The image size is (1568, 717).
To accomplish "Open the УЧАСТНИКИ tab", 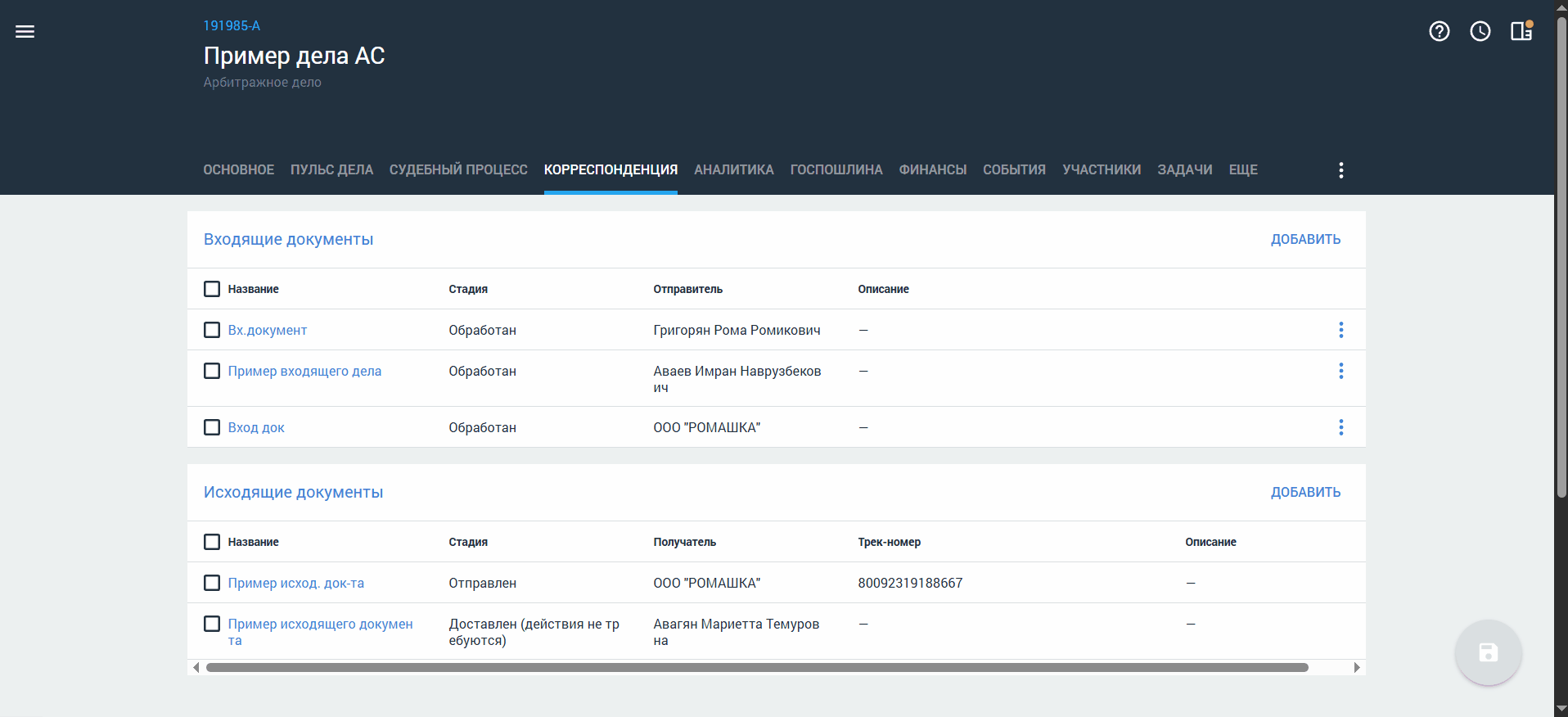I will (1102, 169).
